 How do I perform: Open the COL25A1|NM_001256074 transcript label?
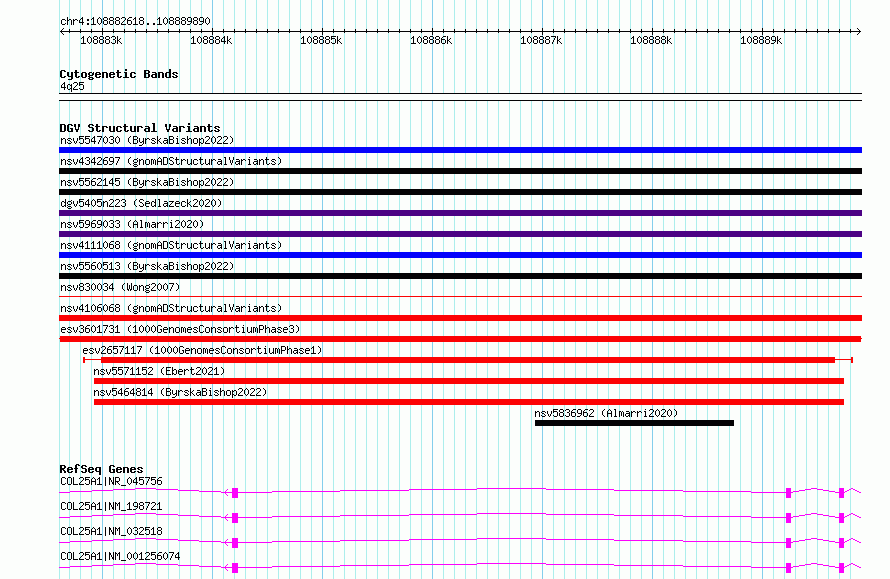click(120, 556)
